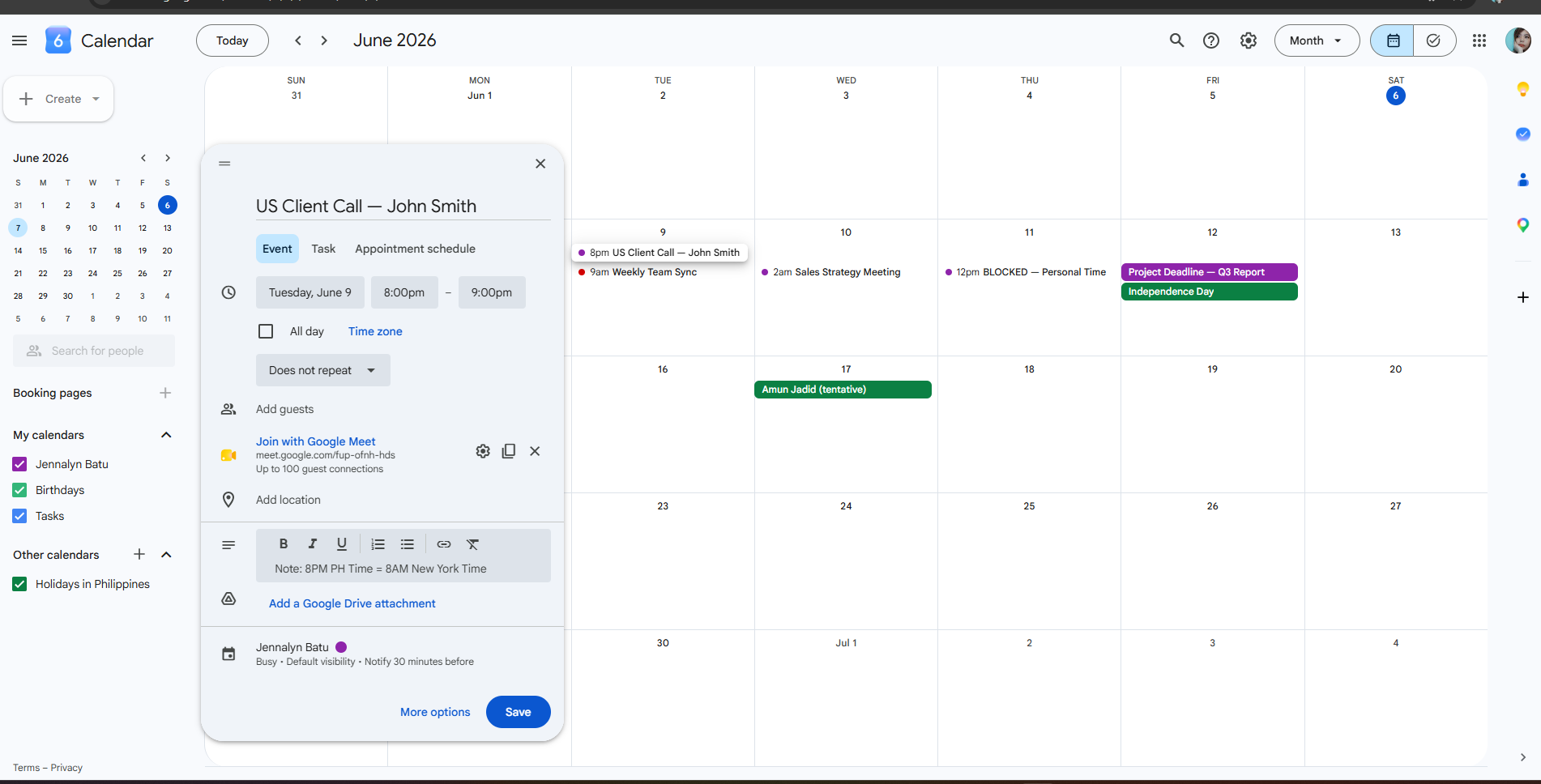Toggle Holidays in Philippines calendar
1541x784 pixels.
point(20,584)
